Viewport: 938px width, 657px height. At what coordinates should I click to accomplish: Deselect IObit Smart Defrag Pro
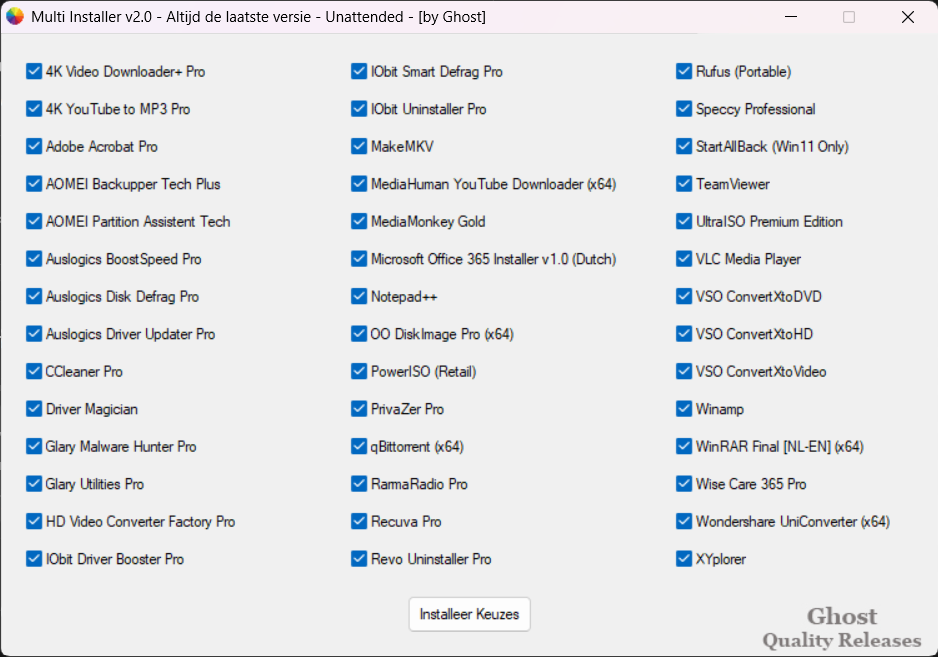click(359, 71)
